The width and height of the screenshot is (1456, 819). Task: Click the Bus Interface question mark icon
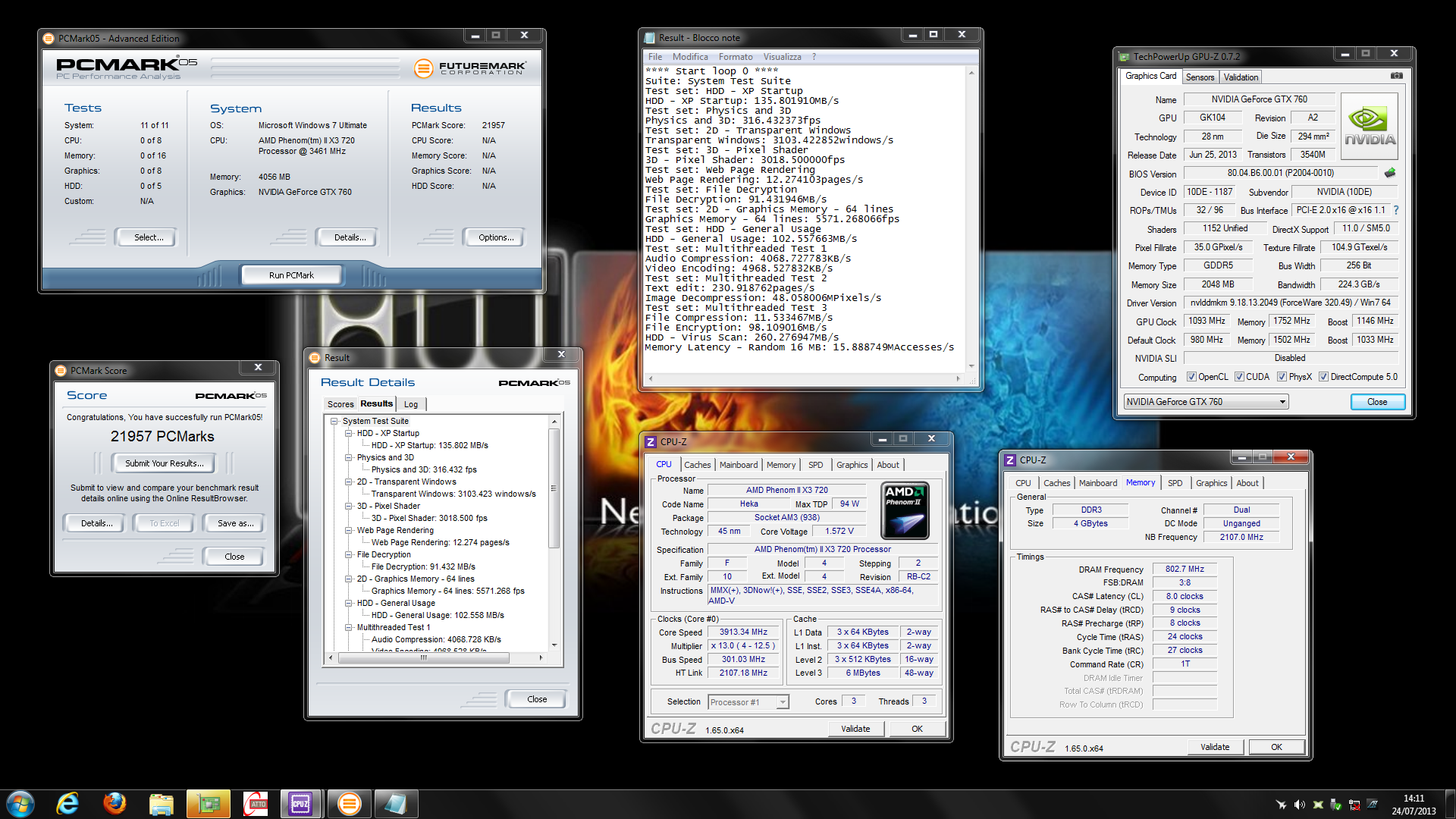coord(1395,210)
